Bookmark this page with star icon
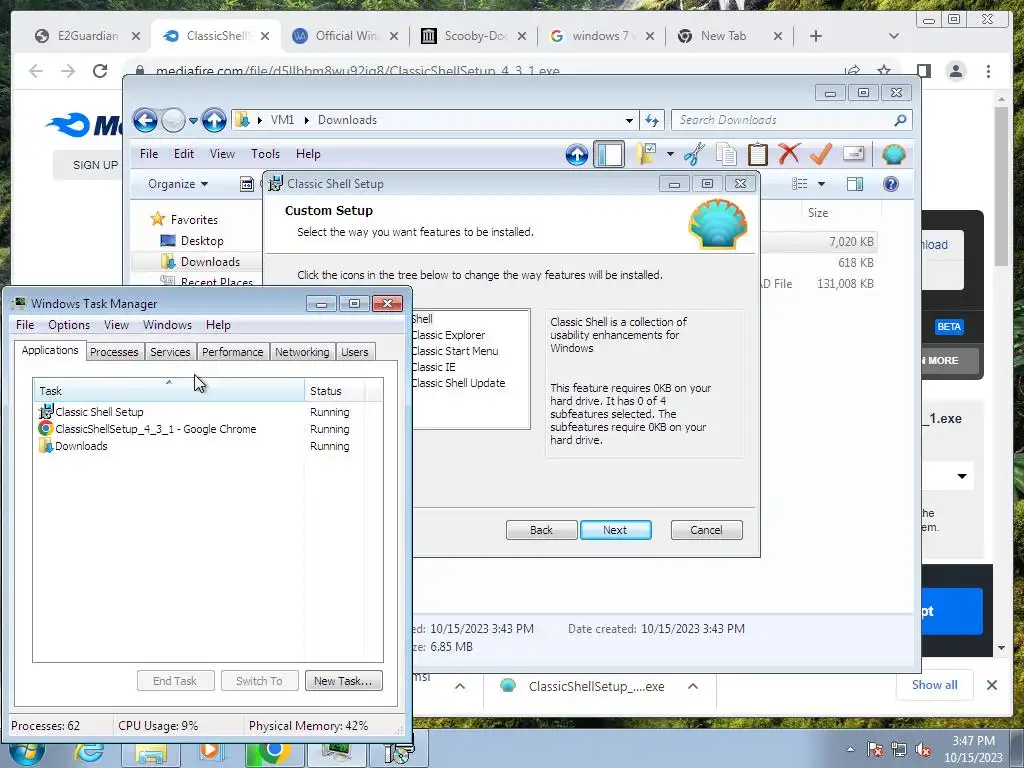 coord(884,71)
